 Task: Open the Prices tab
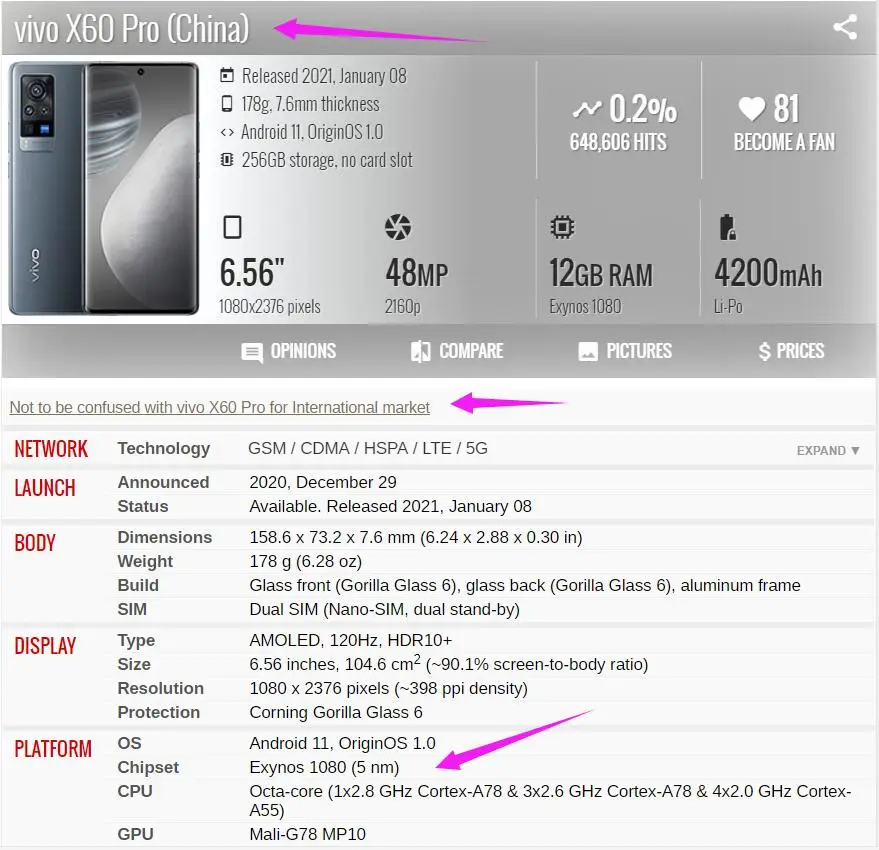coord(791,352)
